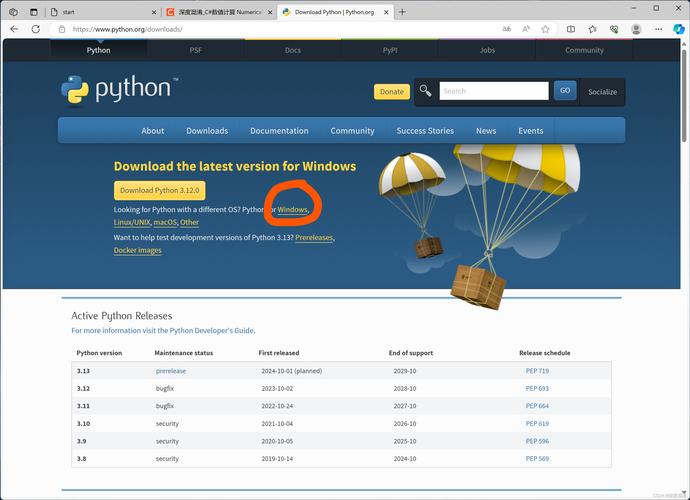Click the prerelease link in the 3.13 row
Viewport: 690px width, 500px height.
(171, 371)
